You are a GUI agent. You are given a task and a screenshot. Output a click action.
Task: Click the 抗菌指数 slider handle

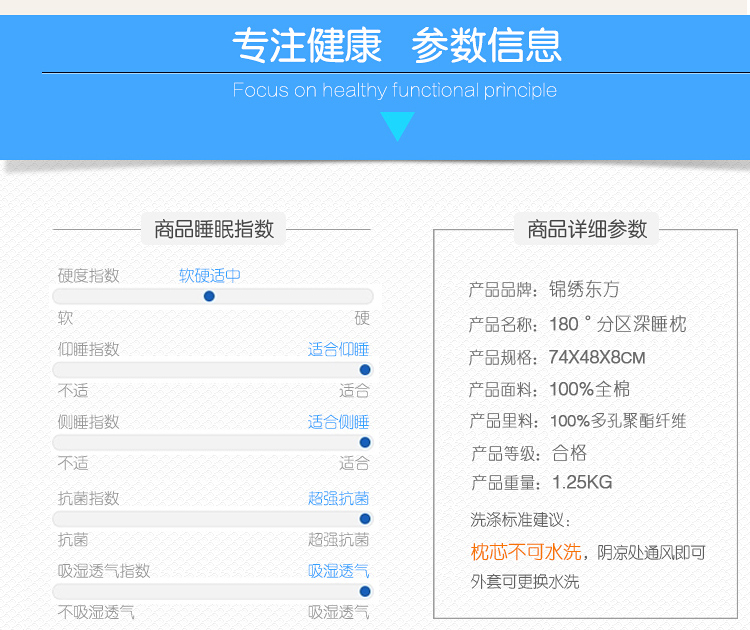point(365,518)
